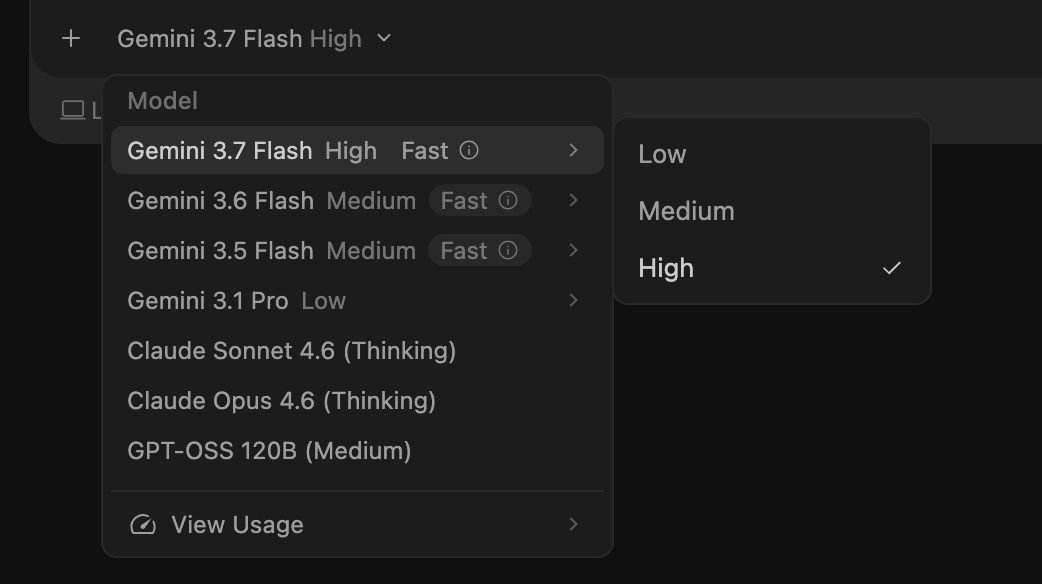Viewport: 1042px width, 584px height.
Task: Select Claude Sonnet 4.6 (Thinking) model
Action: click(358, 350)
